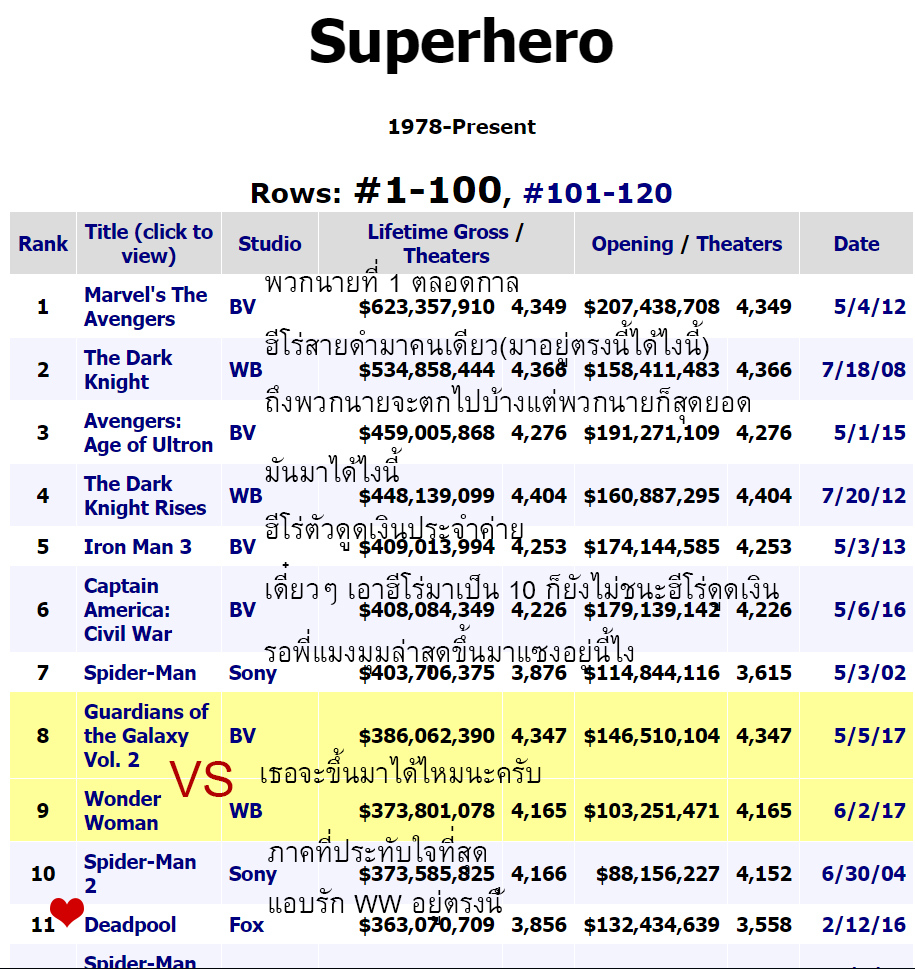Open The Dark Knight Rises link

click(145, 496)
